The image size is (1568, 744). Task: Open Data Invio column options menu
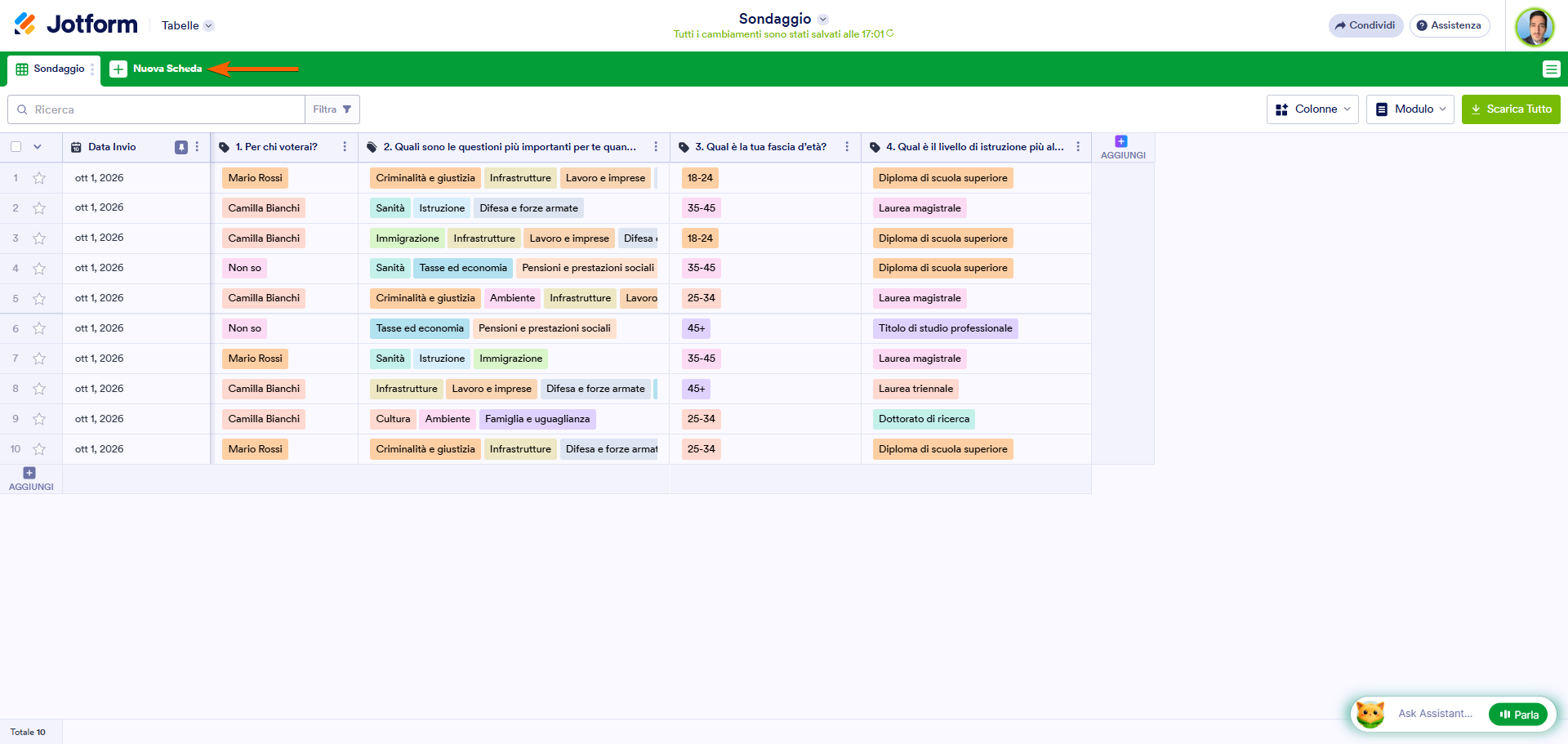point(197,147)
